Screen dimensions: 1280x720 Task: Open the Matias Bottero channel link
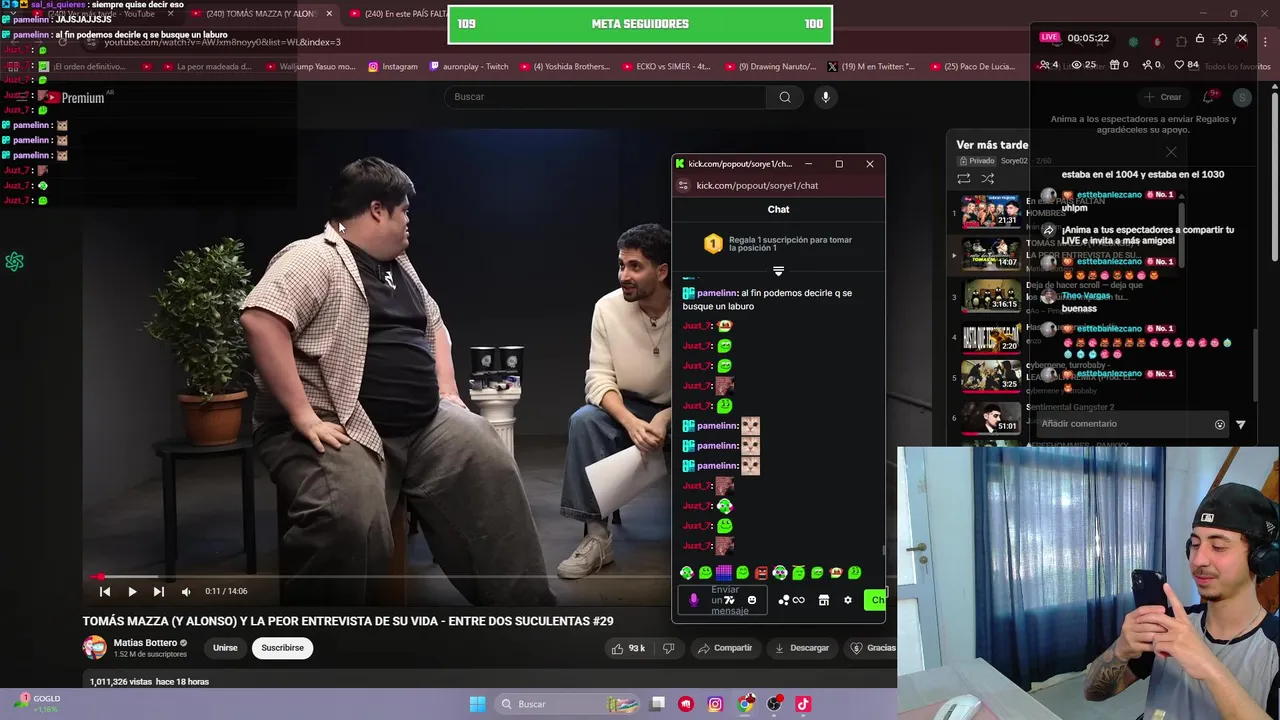click(145, 643)
